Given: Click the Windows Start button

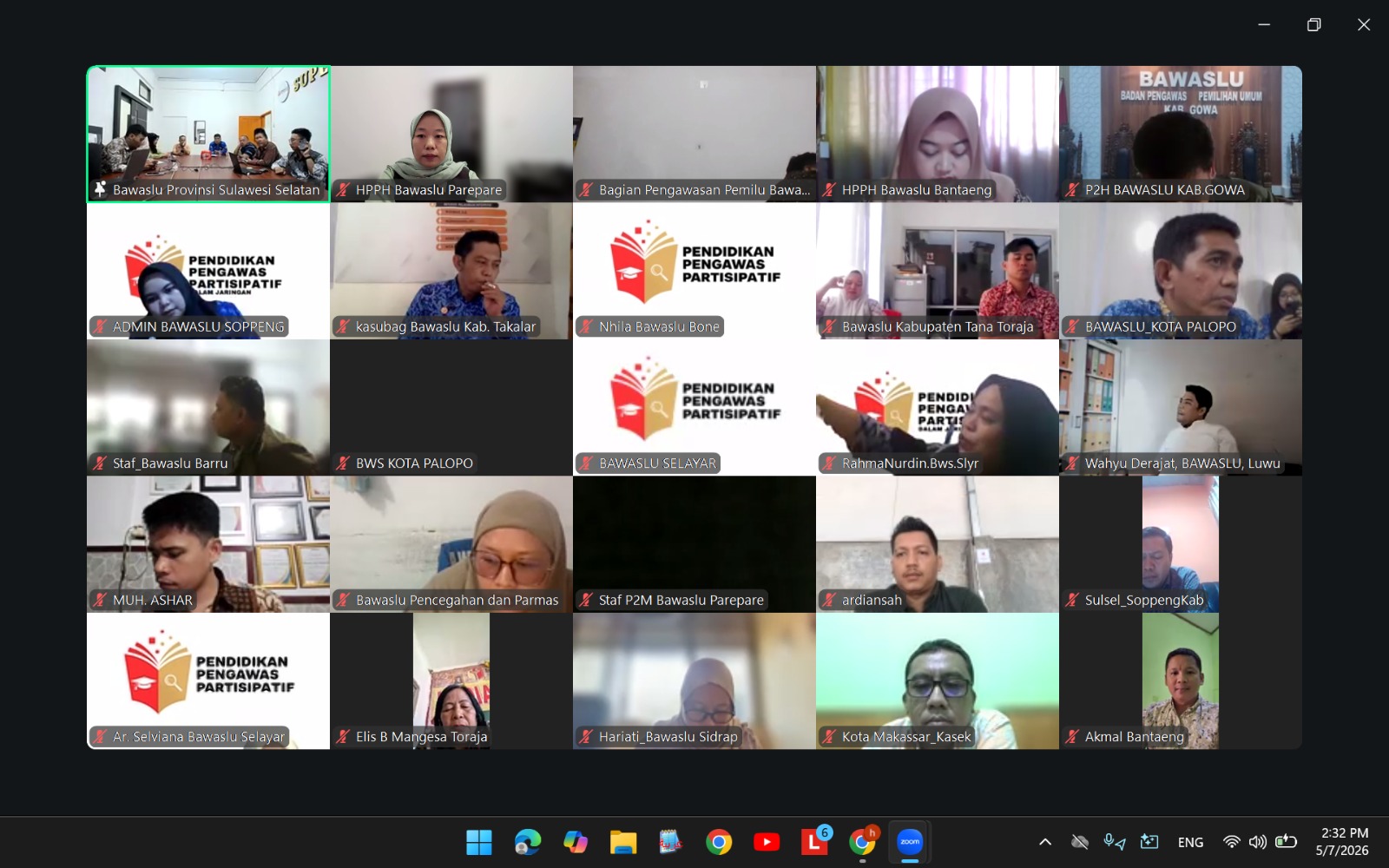Looking at the screenshot, I should (479, 841).
